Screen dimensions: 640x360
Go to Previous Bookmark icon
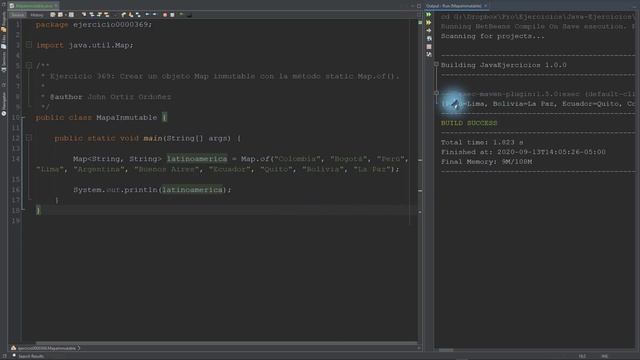pos(123,15)
